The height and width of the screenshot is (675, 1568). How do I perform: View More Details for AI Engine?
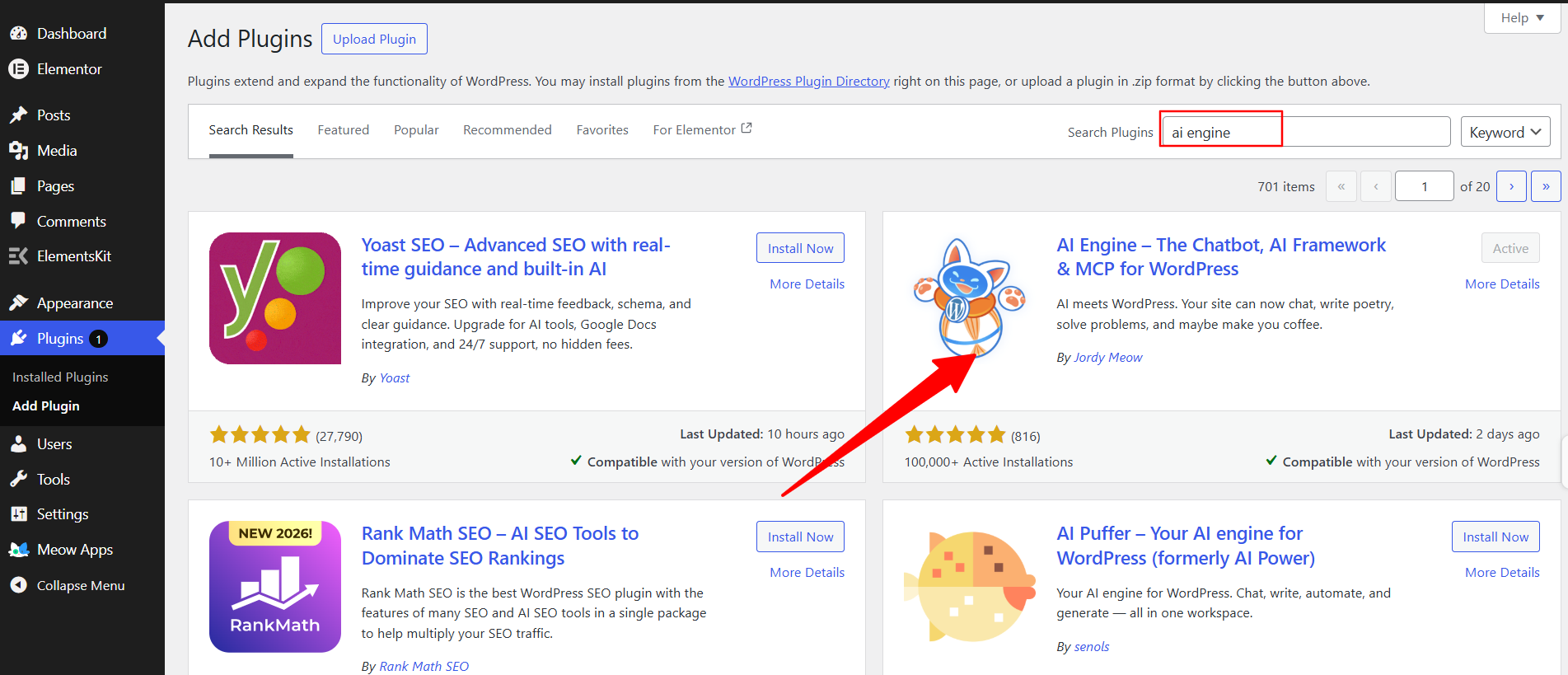1502,284
